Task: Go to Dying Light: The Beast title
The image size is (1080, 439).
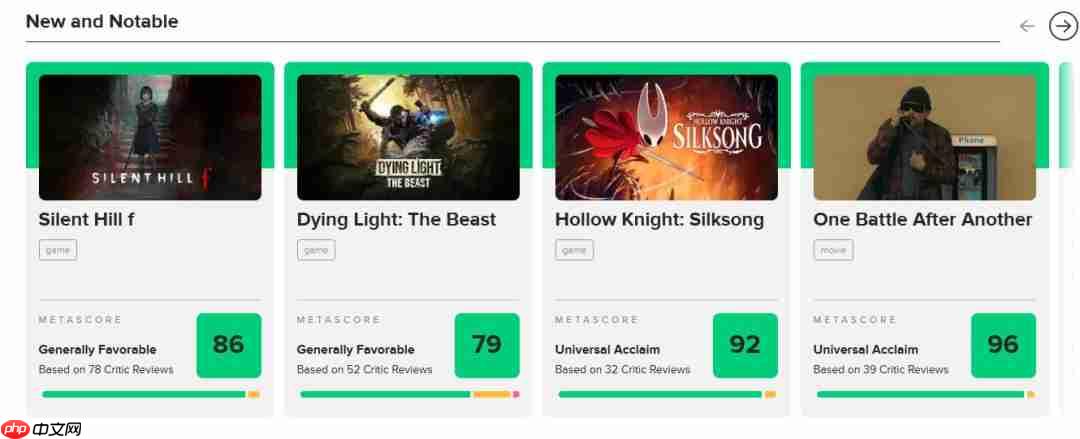Action: 396,219
